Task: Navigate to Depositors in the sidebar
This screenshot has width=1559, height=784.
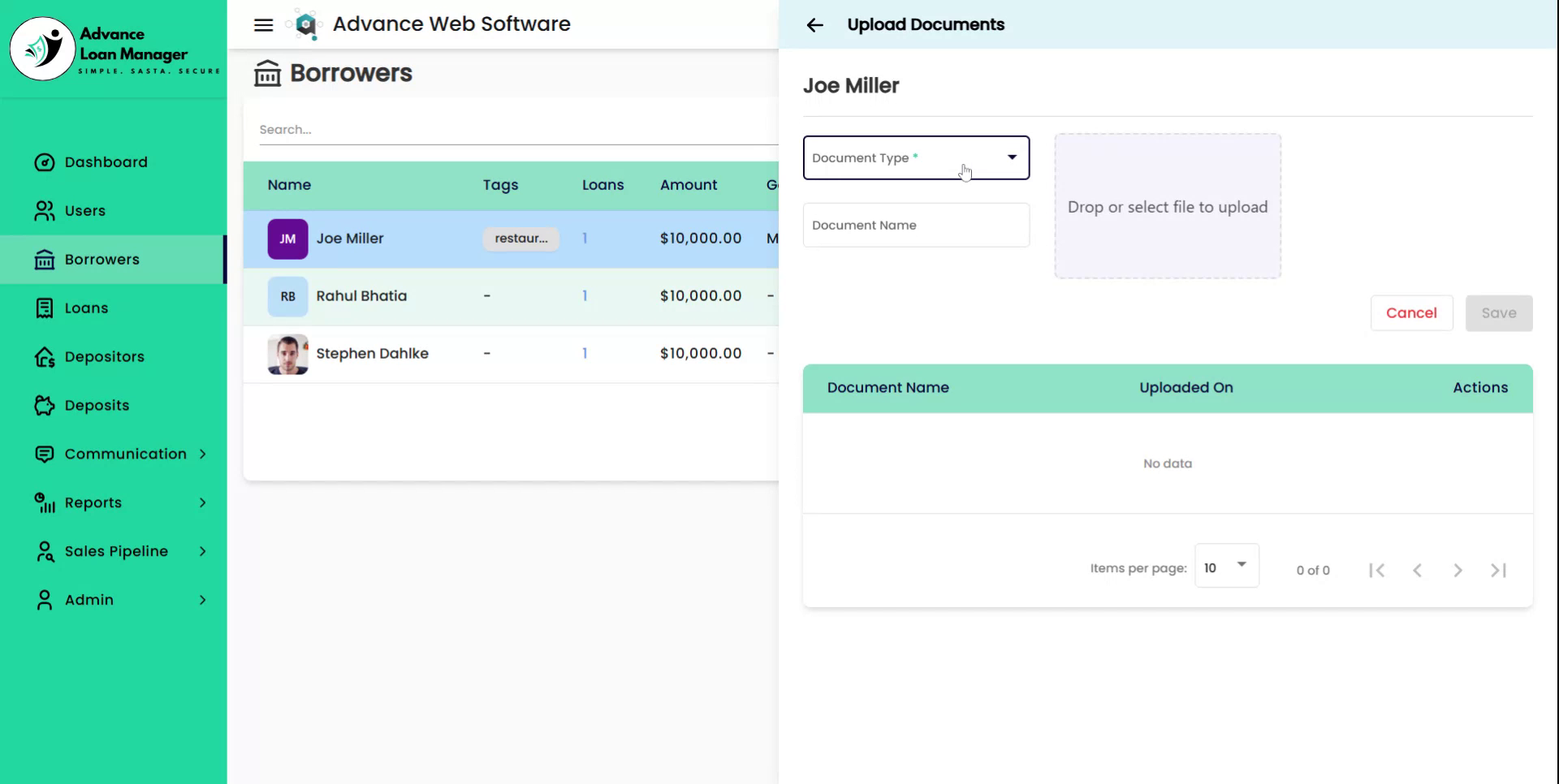Action: (x=104, y=357)
